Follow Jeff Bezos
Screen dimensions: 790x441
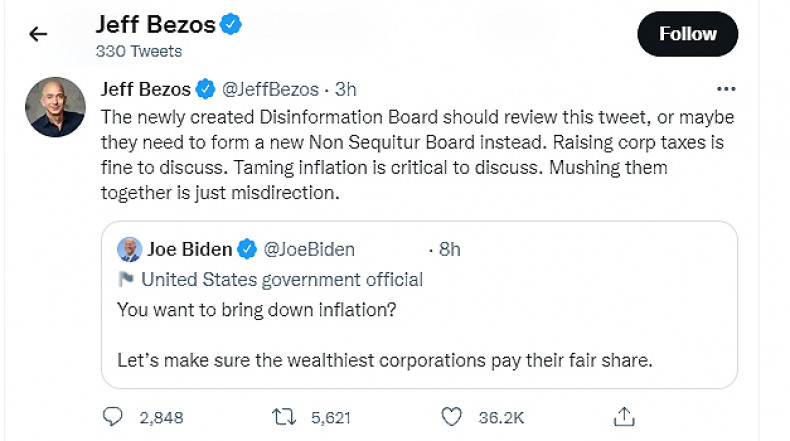point(687,34)
